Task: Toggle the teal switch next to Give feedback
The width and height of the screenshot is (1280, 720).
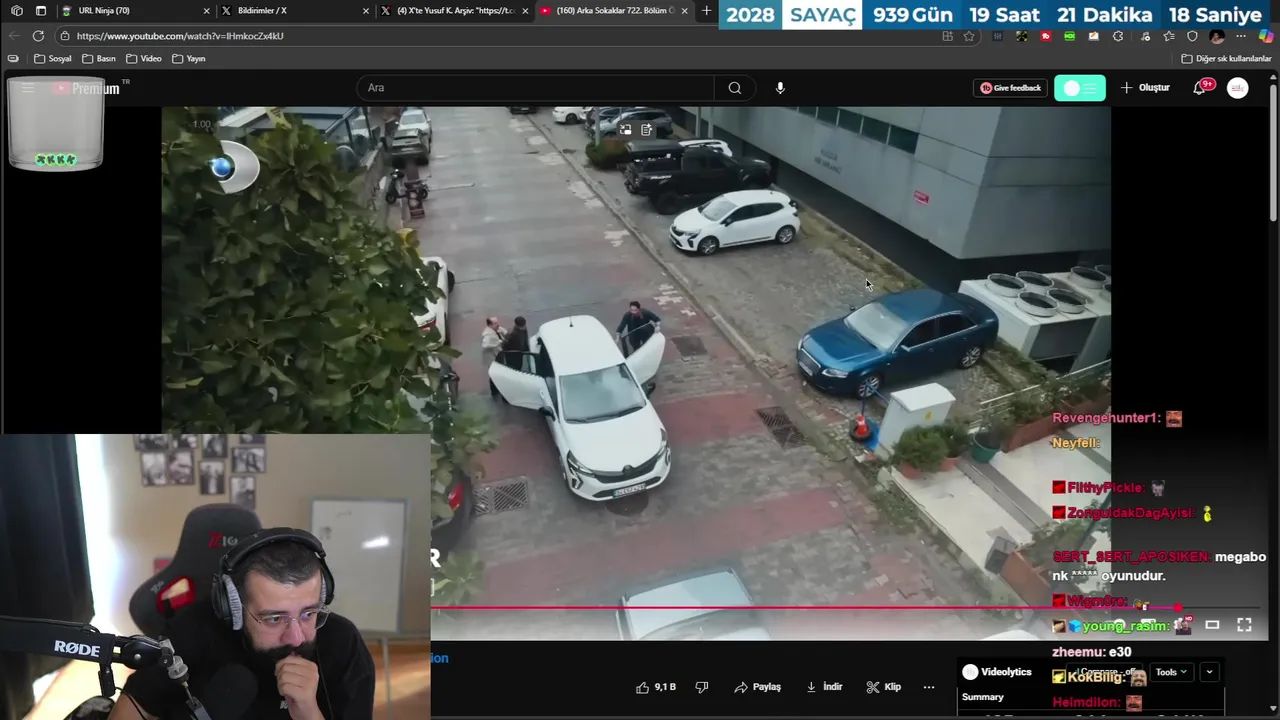Action: click(x=1080, y=88)
